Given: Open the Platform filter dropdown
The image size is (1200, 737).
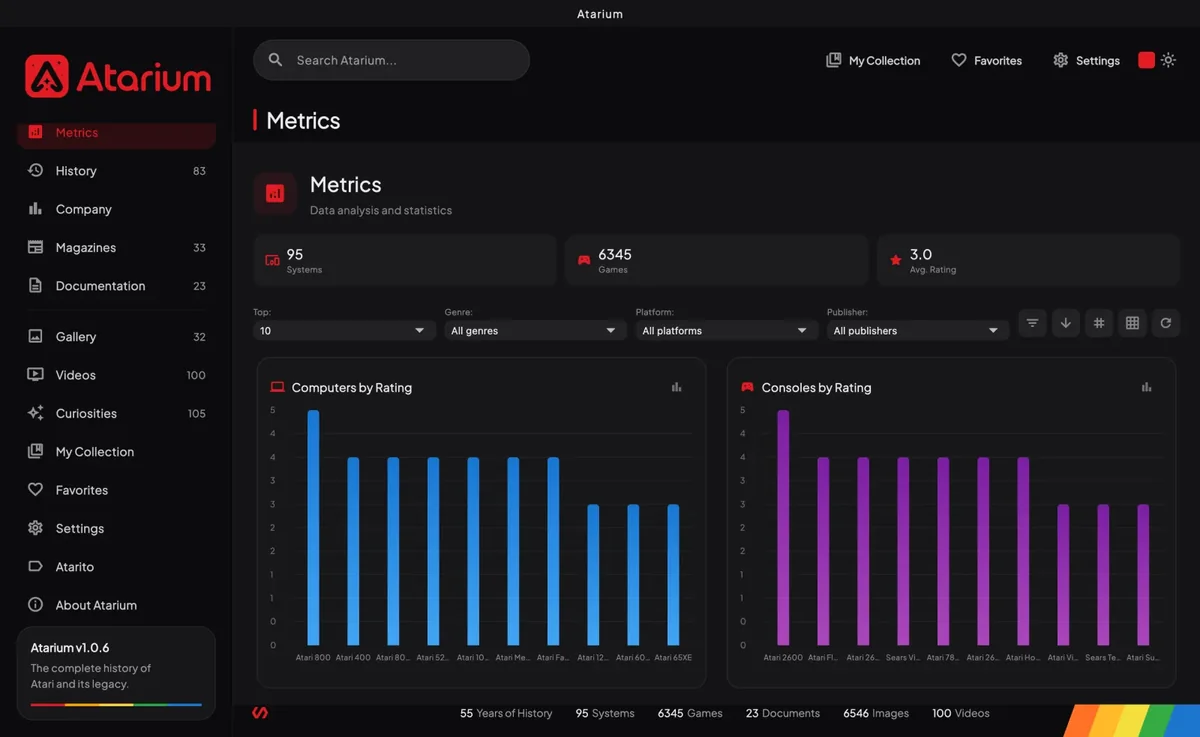Looking at the screenshot, I should click(x=726, y=330).
